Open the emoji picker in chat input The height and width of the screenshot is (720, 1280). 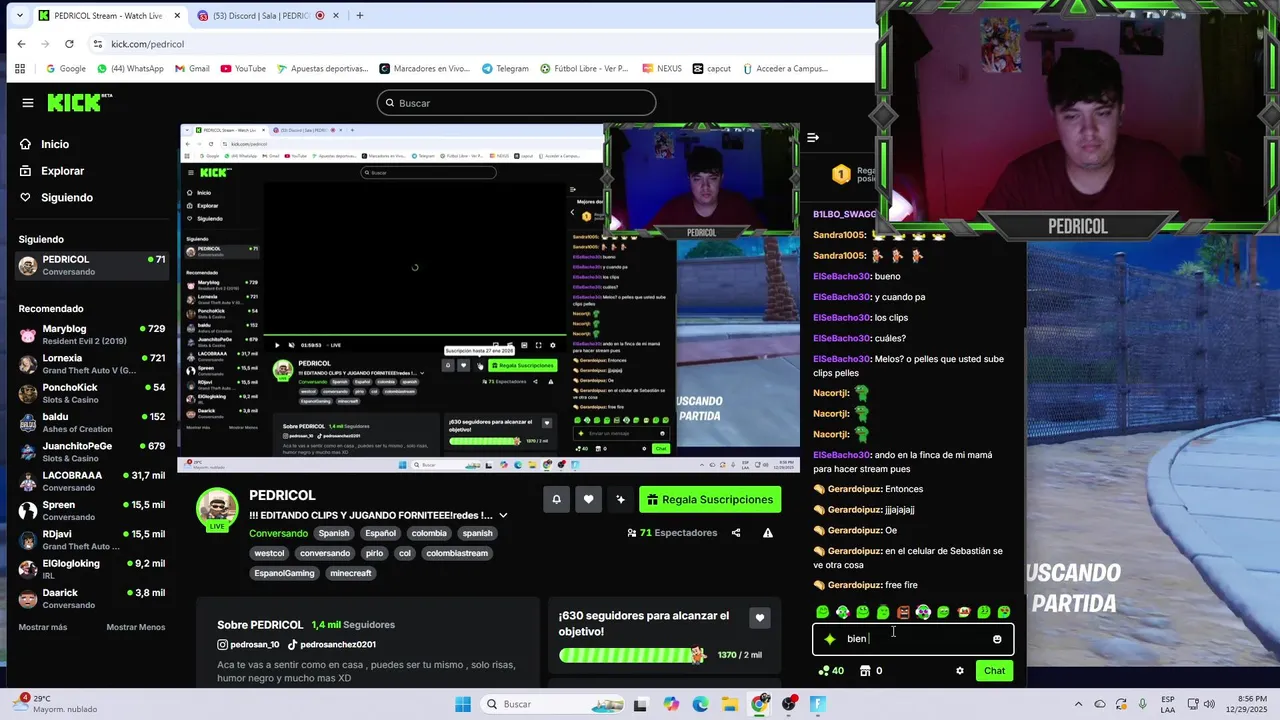click(x=997, y=639)
